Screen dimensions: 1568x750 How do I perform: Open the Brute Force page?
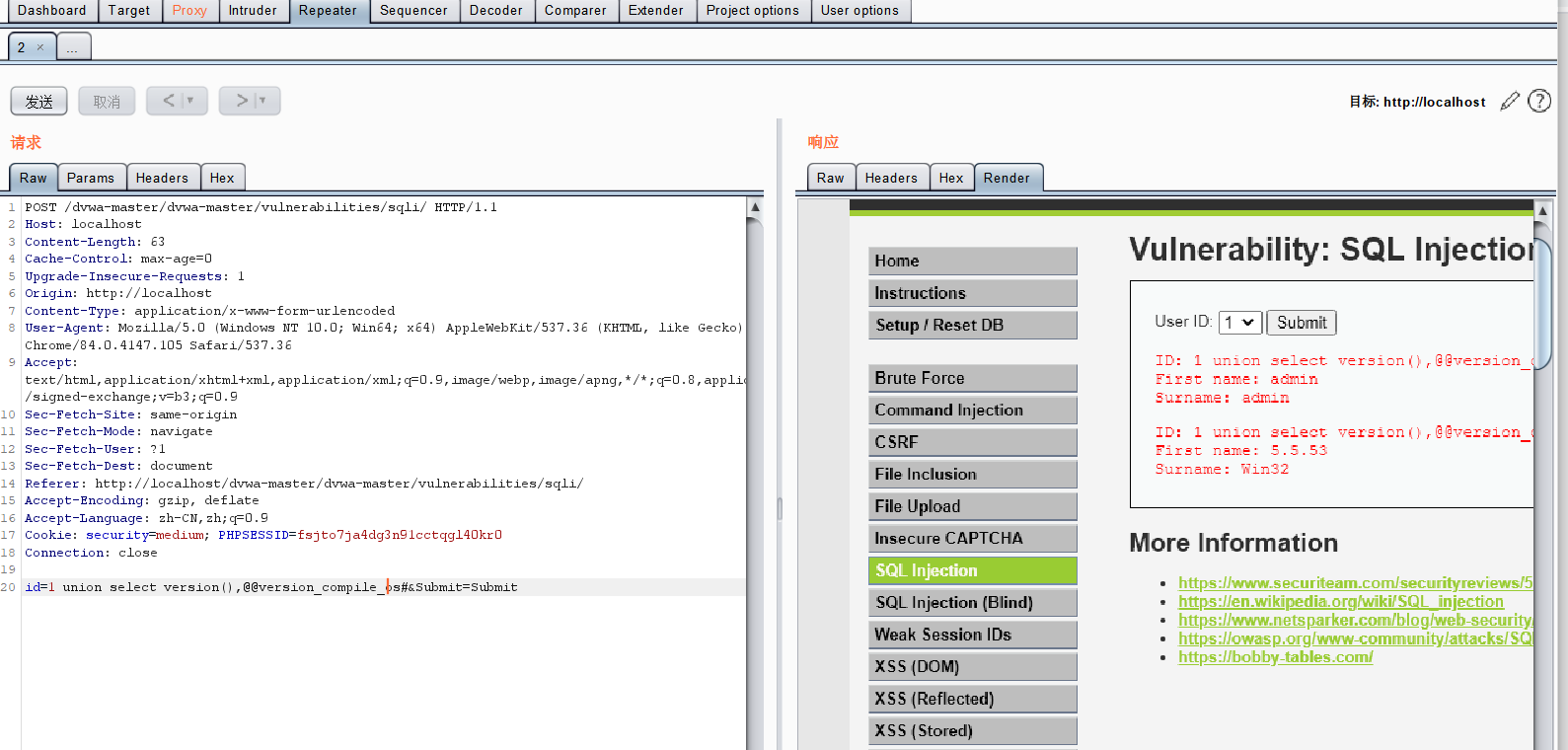click(973, 378)
